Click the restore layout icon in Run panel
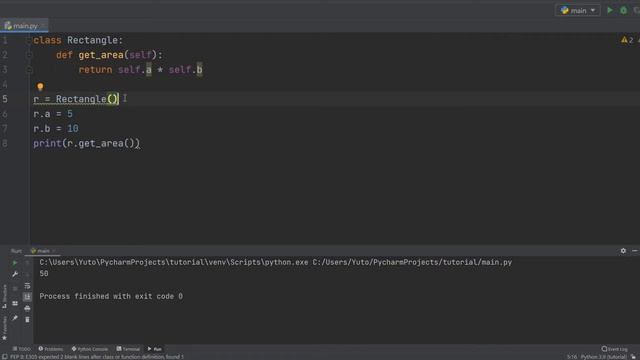This screenshot has height=360, width=640. (x=15, y=303)
